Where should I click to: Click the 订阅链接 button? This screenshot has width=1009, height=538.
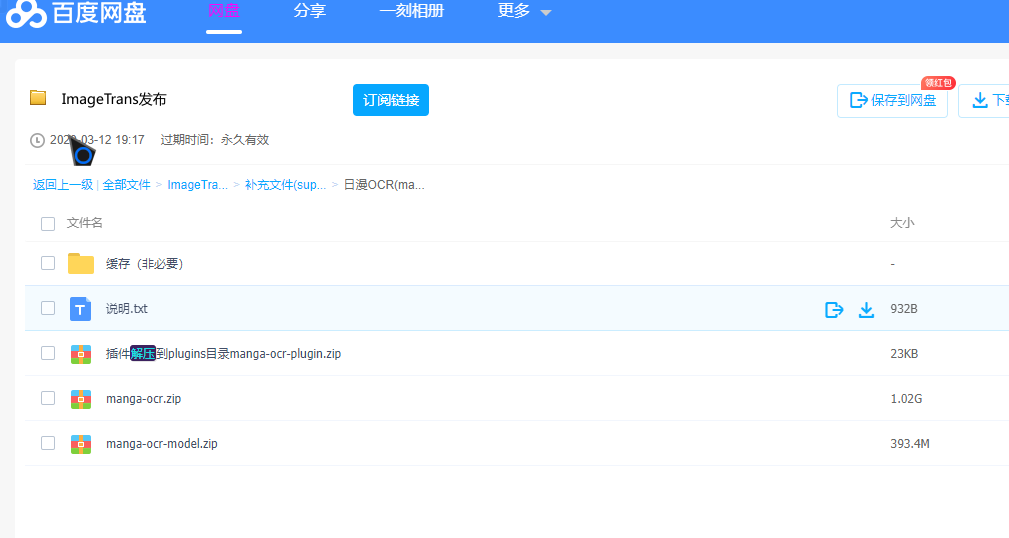tap(391, 100)
